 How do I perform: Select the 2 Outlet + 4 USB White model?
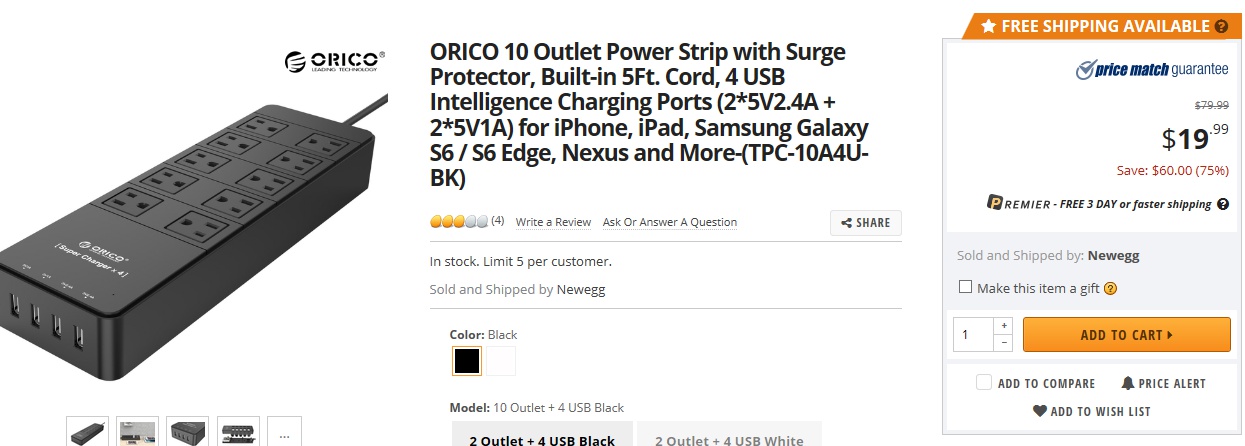[x=729, y=438]
